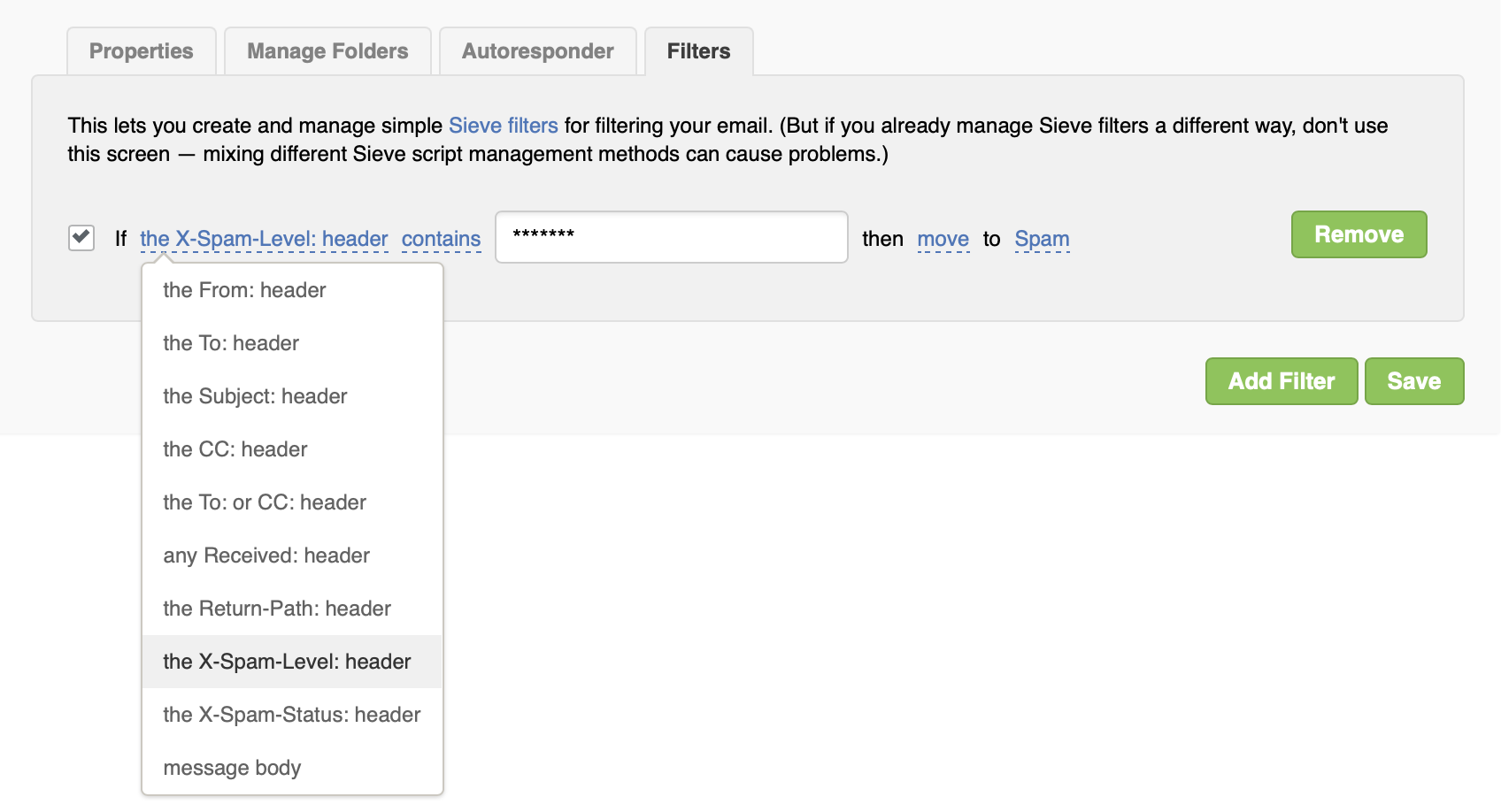This screenshot has height=812, width=1501.
Task: Choose 'the To: header' option
Action: [292, 343]
